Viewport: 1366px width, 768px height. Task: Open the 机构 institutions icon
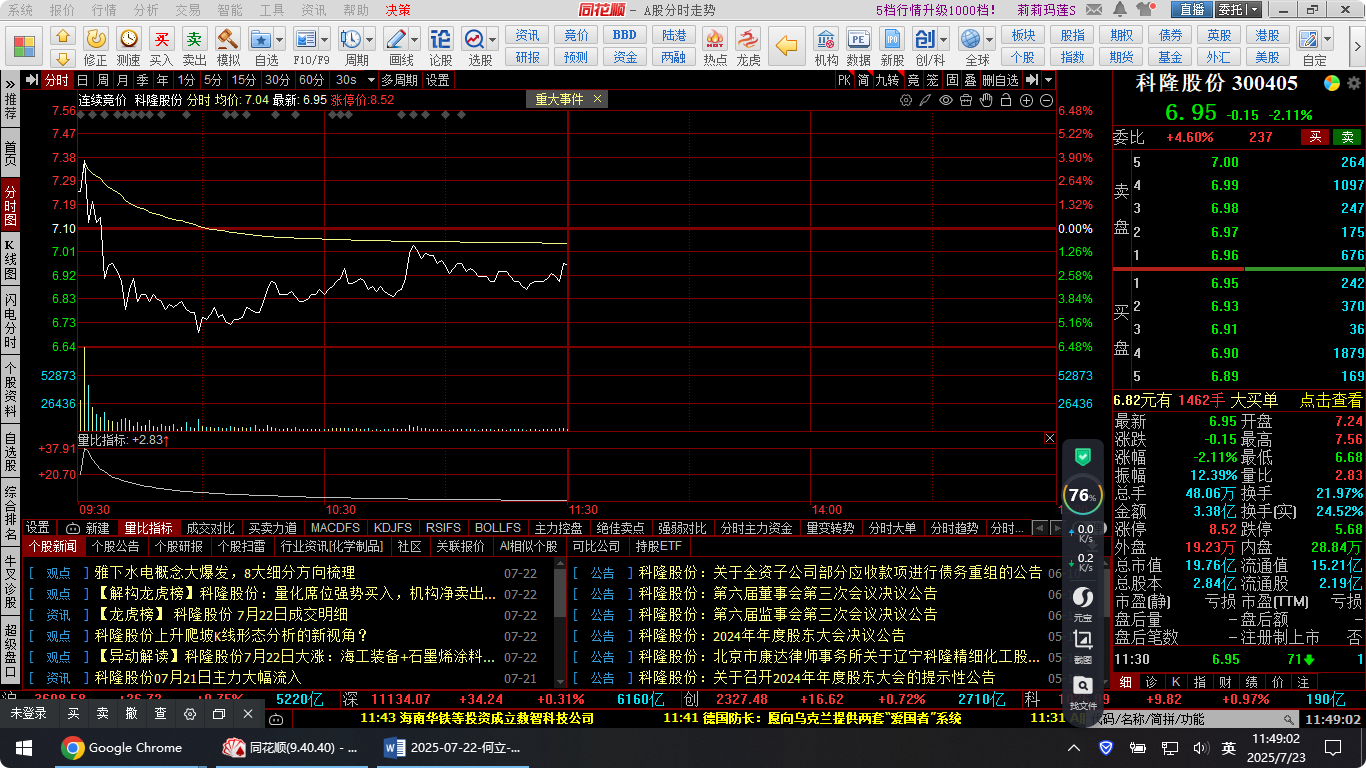pyautogui.click(x=826, y=39)
